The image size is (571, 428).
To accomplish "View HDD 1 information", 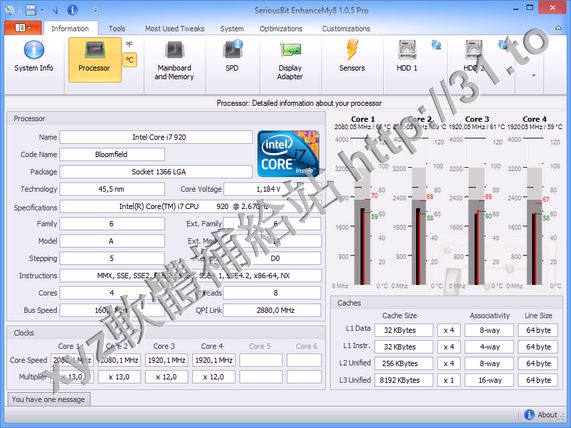I will coord(407,57).
